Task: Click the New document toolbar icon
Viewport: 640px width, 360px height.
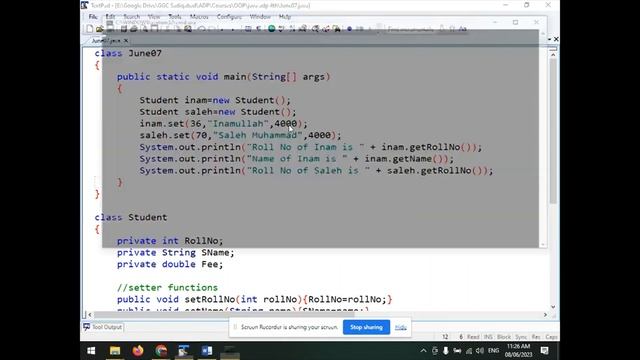Action: 89,29
